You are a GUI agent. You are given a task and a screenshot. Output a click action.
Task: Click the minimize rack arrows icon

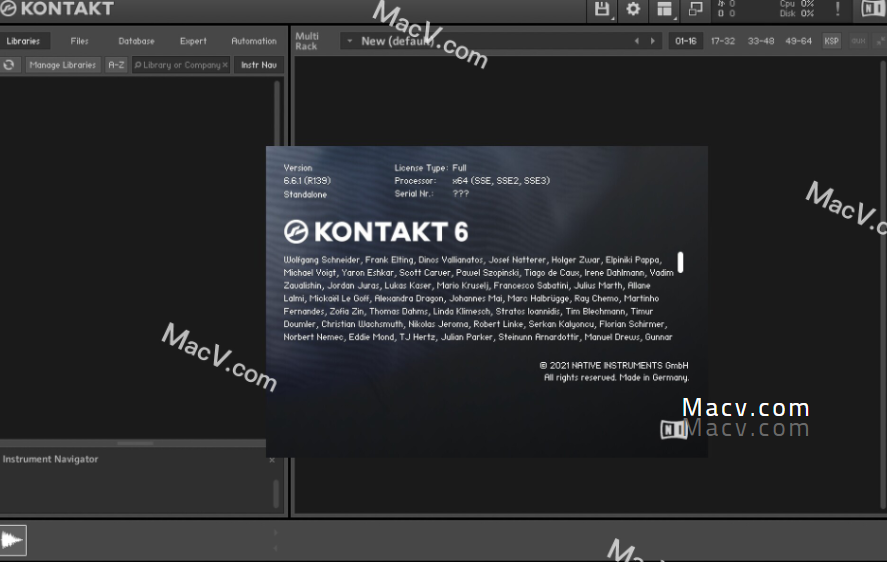(881, 41)
